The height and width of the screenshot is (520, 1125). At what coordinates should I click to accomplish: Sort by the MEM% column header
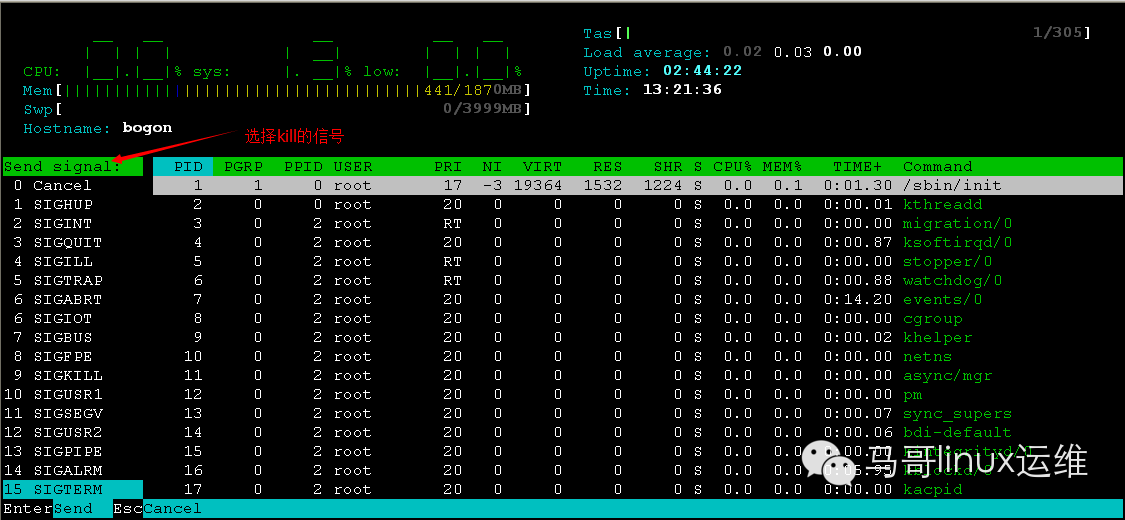pyautogui.click(x=782, y=166)
